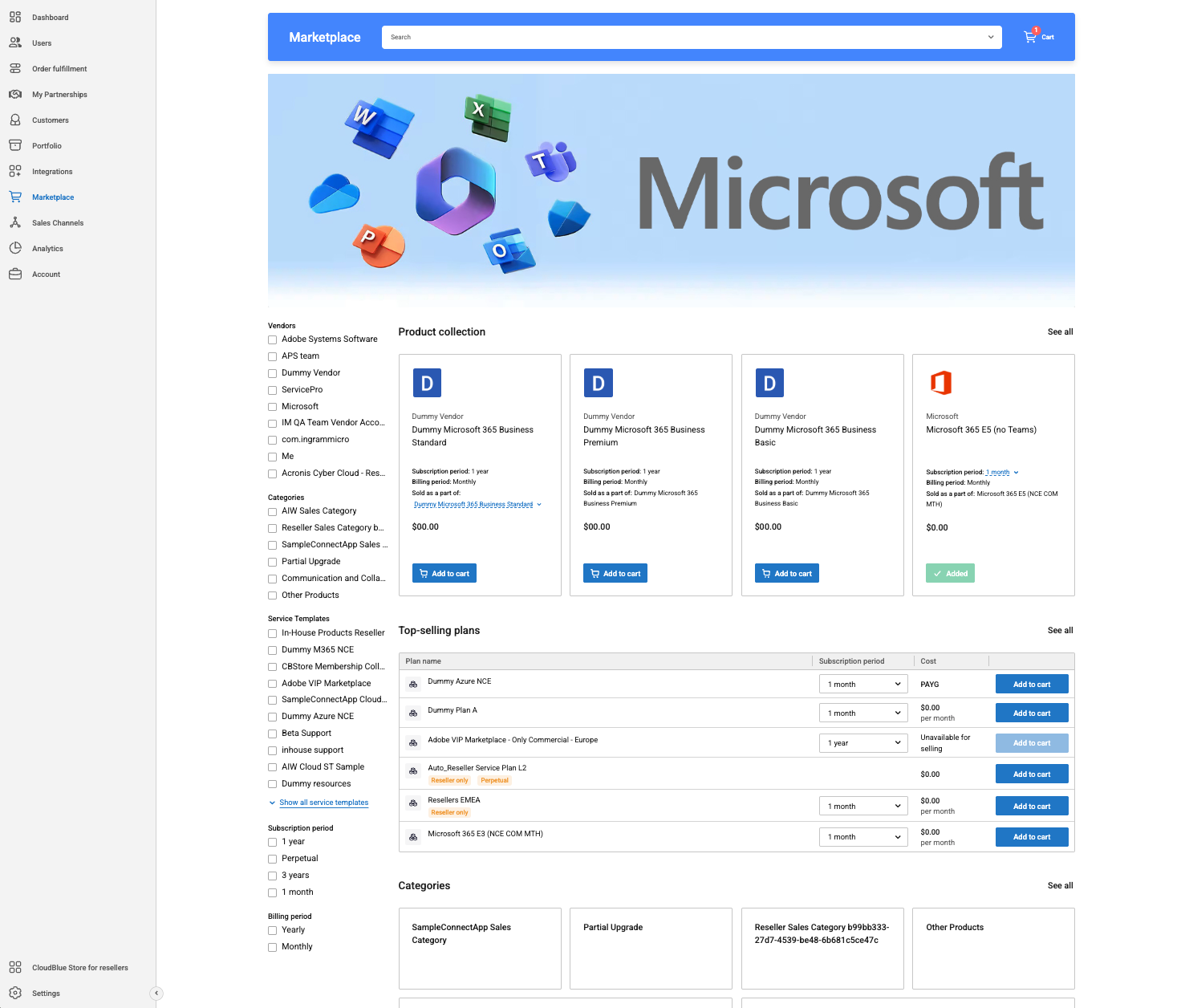The width and height of the screenshot is (1181, 1008).
Task: Select the Customers icon in sidebar
Action: point(15,120)
